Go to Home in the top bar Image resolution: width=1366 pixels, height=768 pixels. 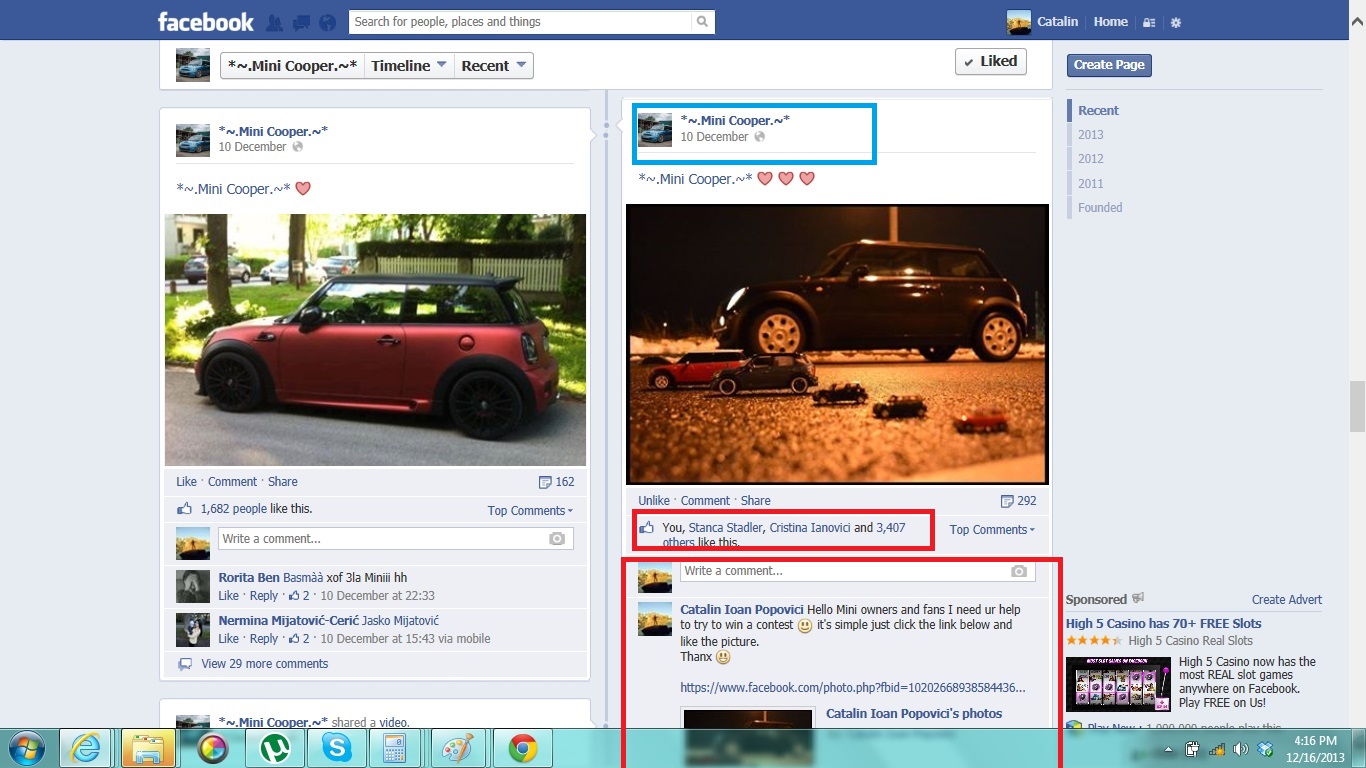coord(1110,22)
